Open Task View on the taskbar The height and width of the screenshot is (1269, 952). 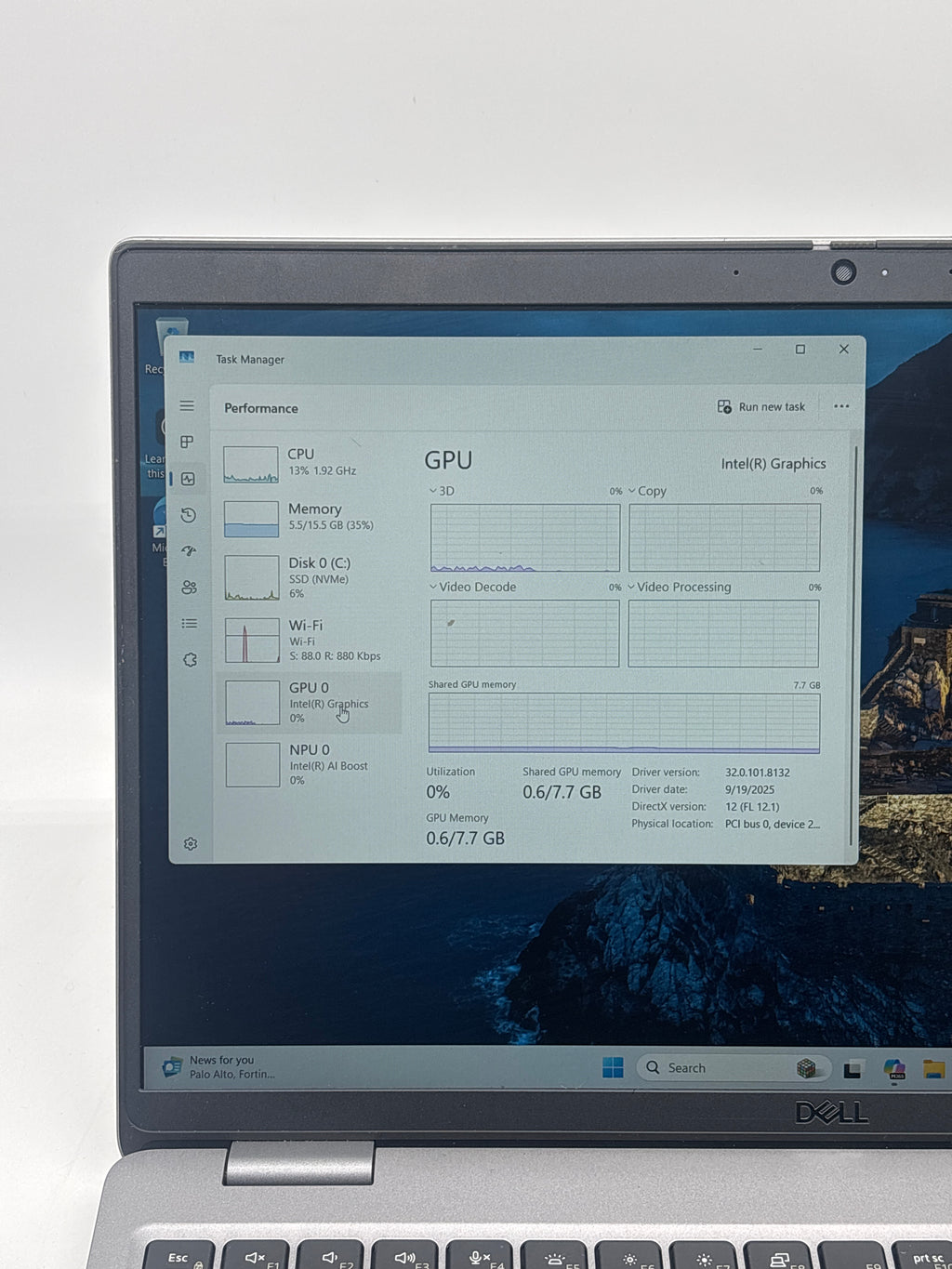click(x=853, y=1069)
